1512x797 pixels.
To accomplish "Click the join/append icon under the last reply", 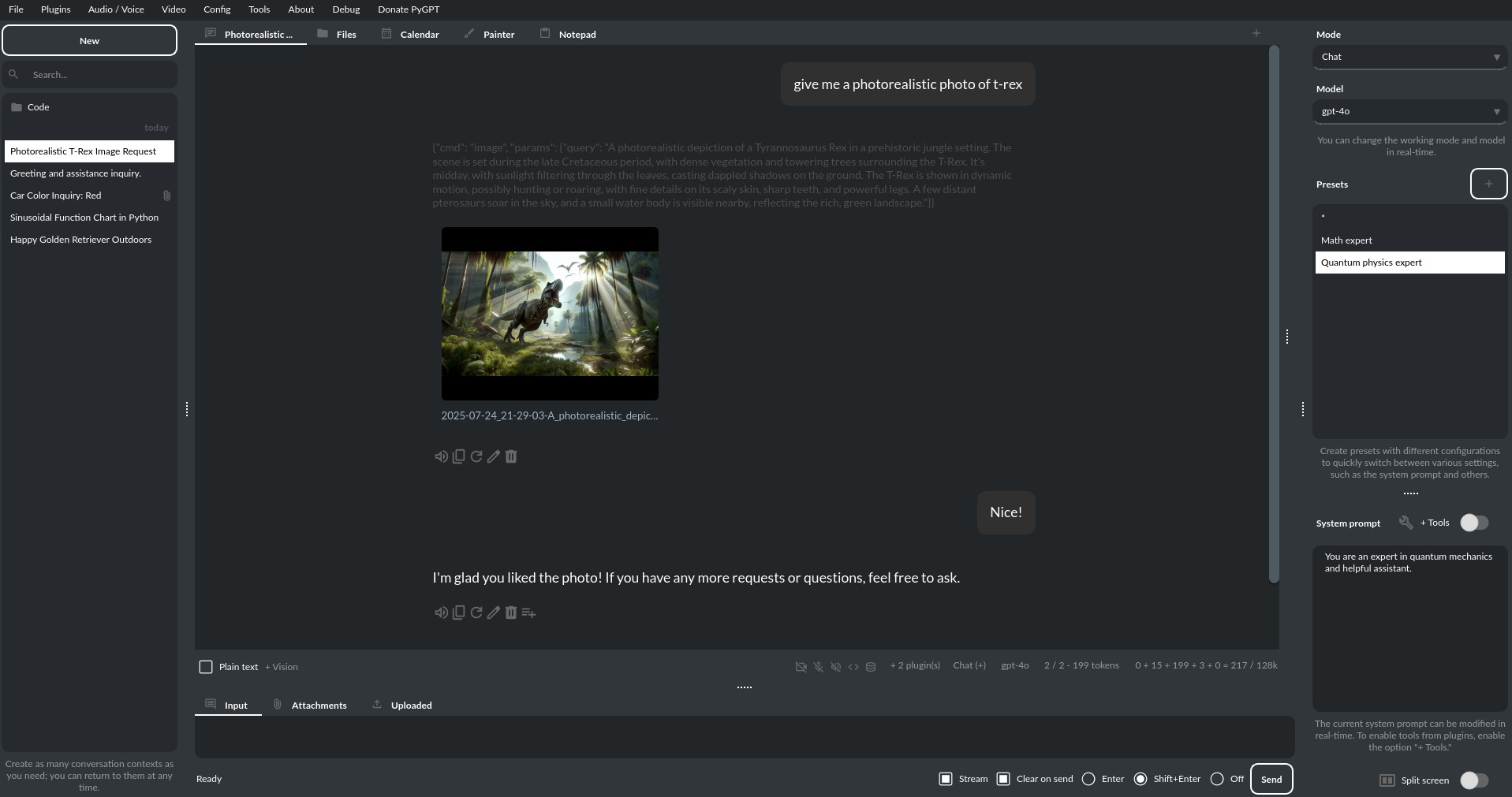I will tap(528, 613).
